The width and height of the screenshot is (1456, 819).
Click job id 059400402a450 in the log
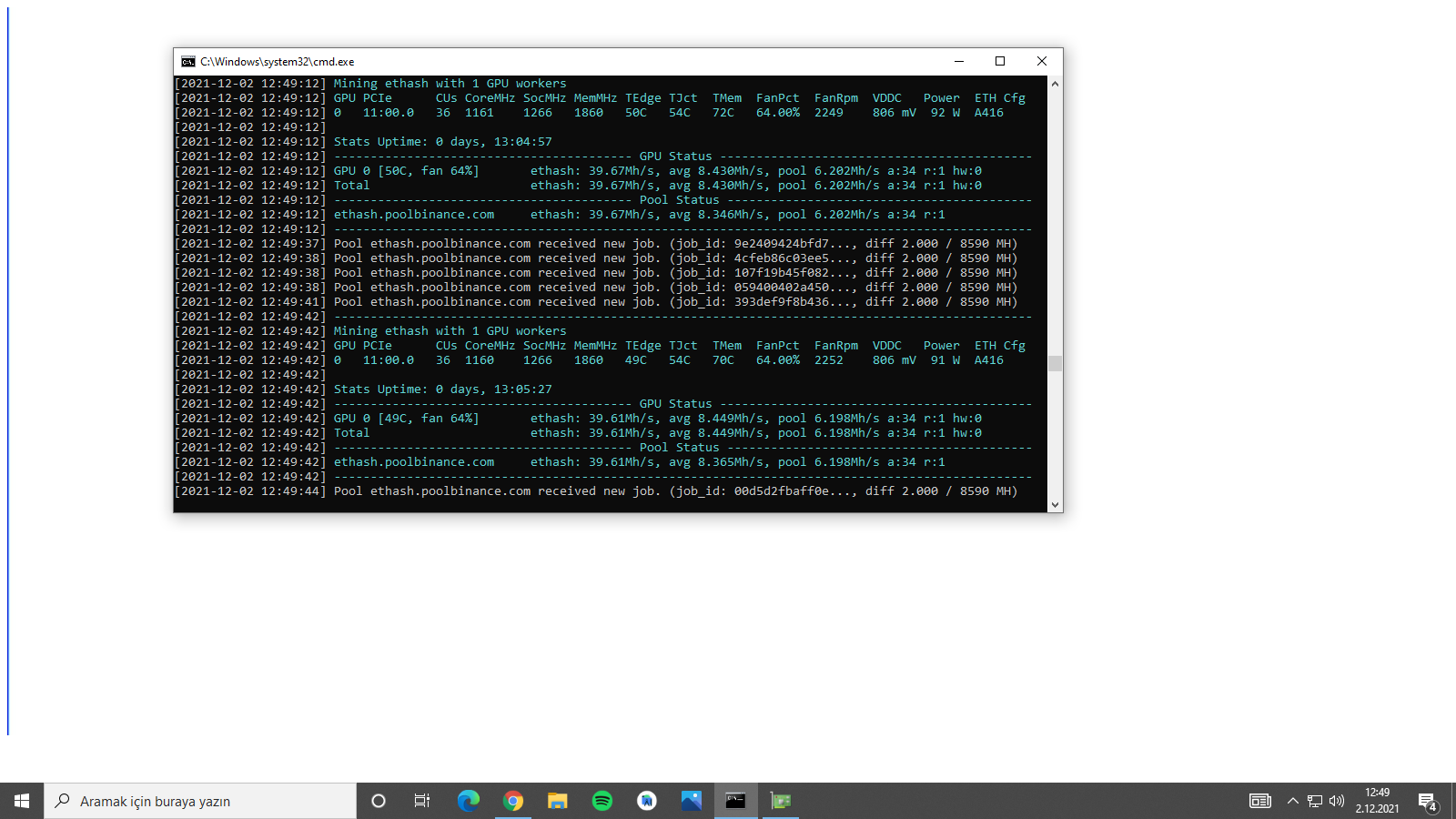tap(782, 288)
